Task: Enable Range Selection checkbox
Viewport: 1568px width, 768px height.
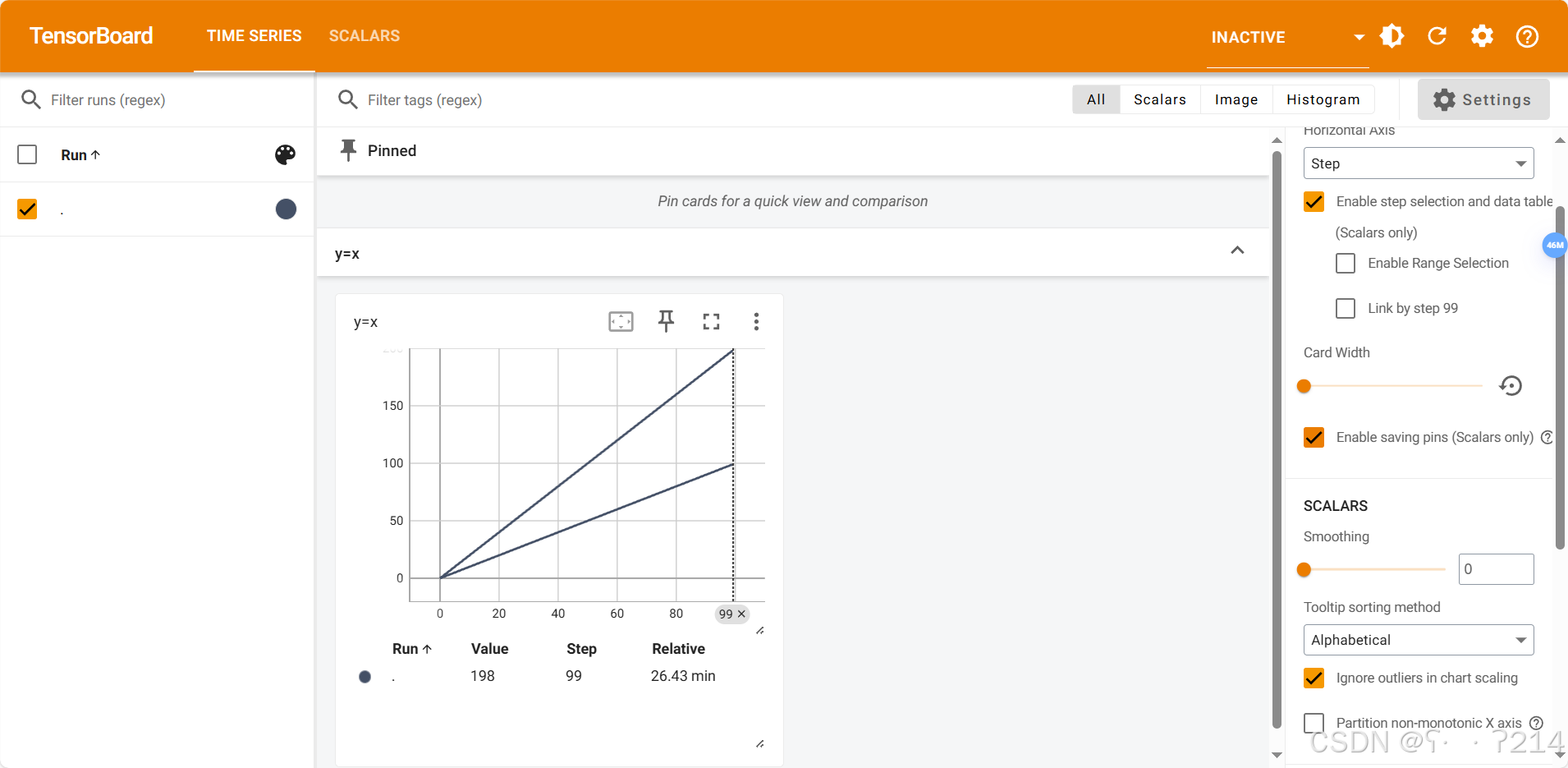Action: click(x=1346, y=263)
